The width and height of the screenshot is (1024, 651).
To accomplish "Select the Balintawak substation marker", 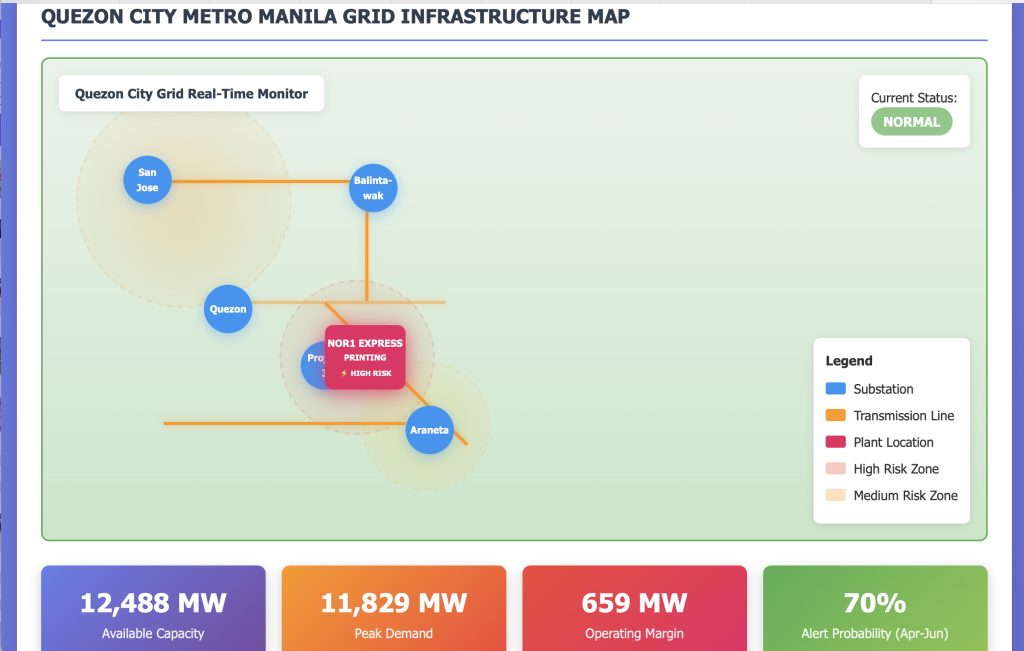I will 373,188.
